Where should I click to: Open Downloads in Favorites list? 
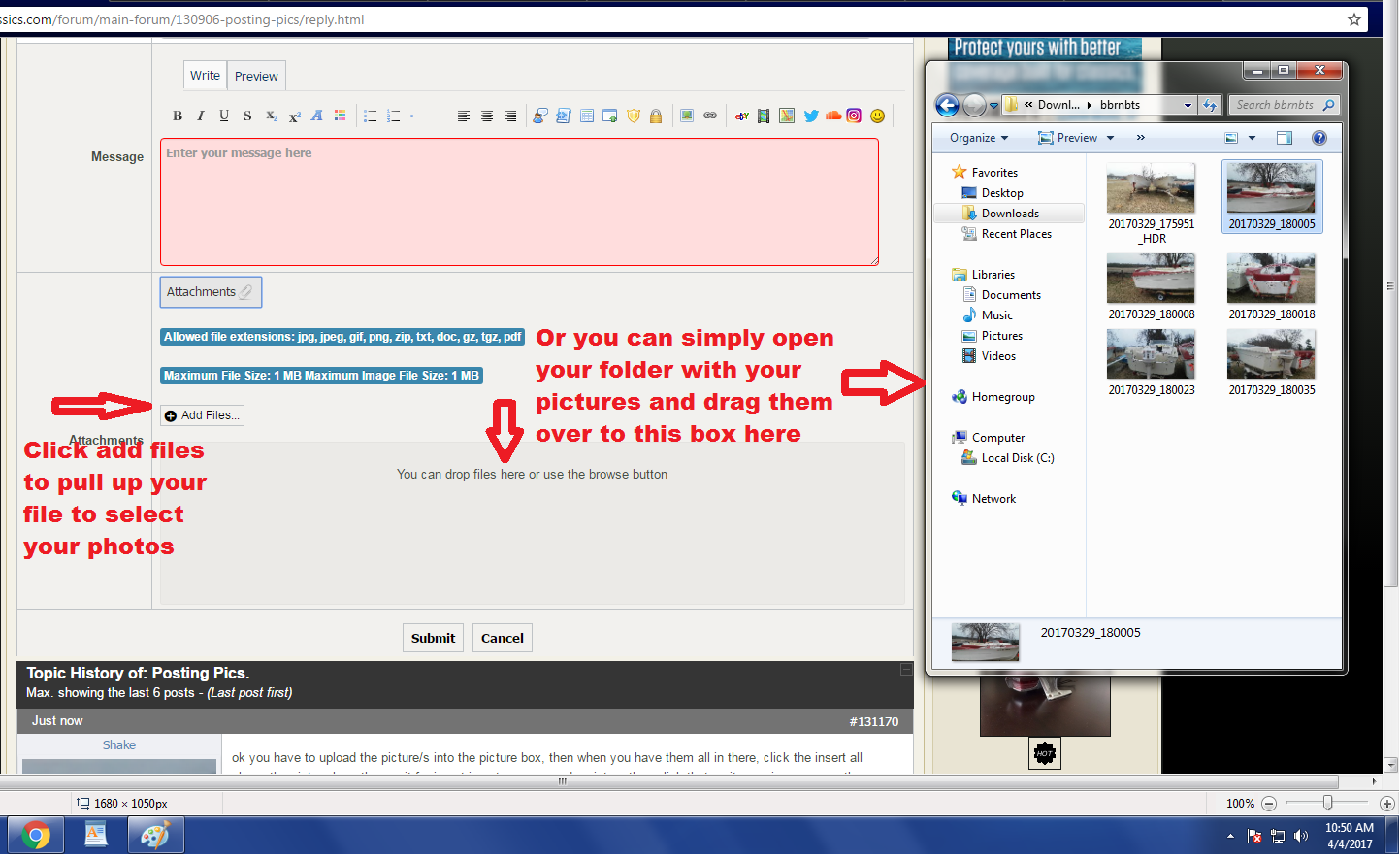point(1009,214)
